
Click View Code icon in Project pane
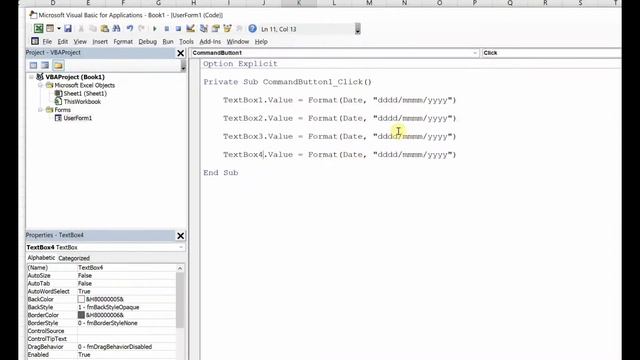pos(33,65)
